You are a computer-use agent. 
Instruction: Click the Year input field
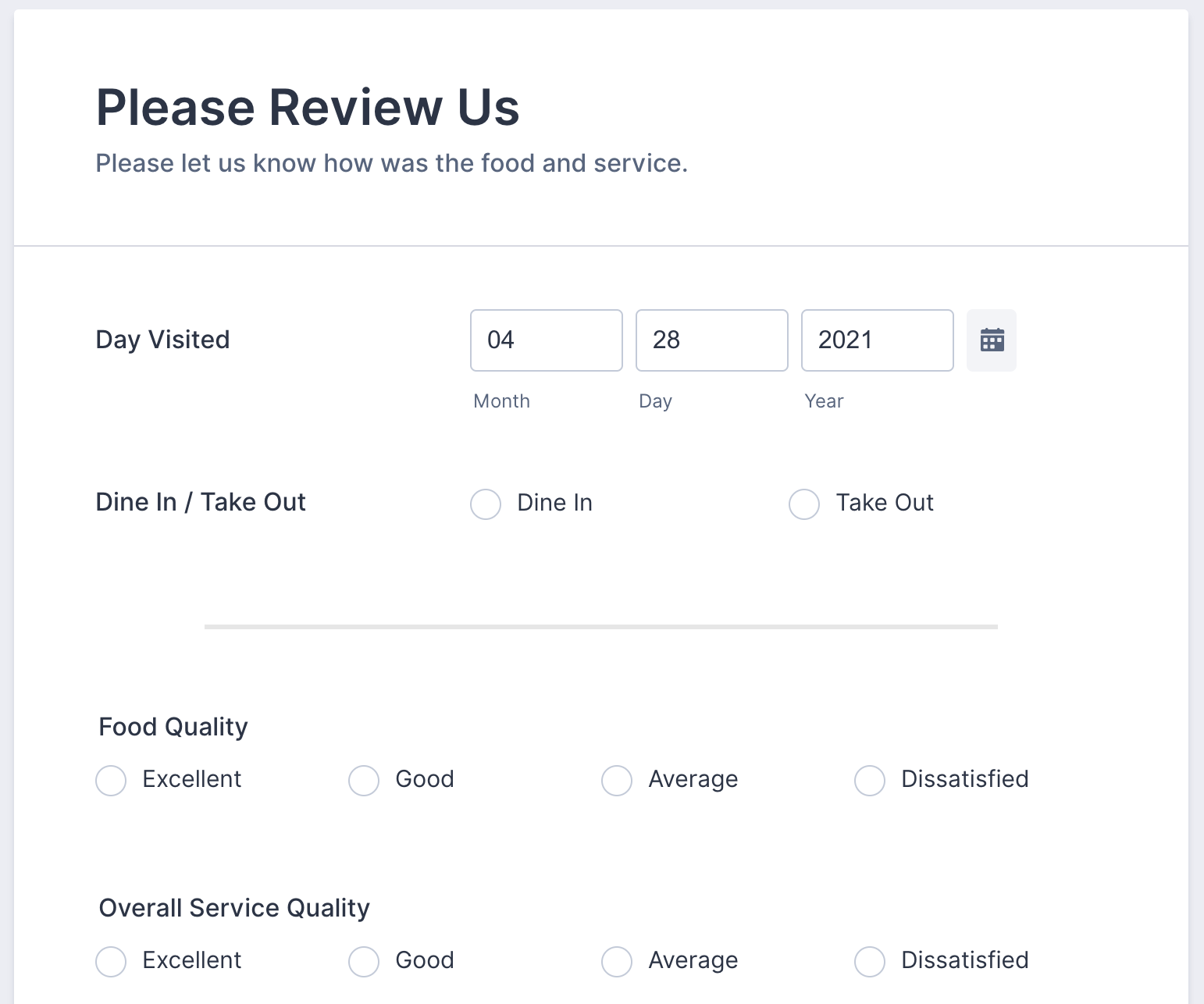click(x=877, y=340)
